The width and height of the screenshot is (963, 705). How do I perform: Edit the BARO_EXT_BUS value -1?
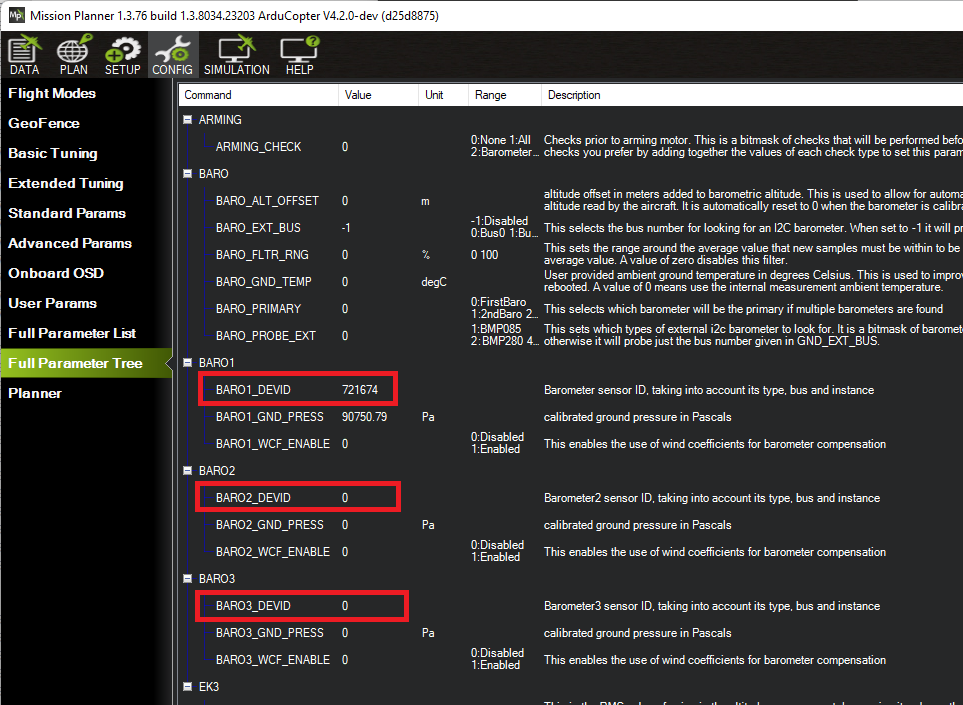[x=346, y=228]
